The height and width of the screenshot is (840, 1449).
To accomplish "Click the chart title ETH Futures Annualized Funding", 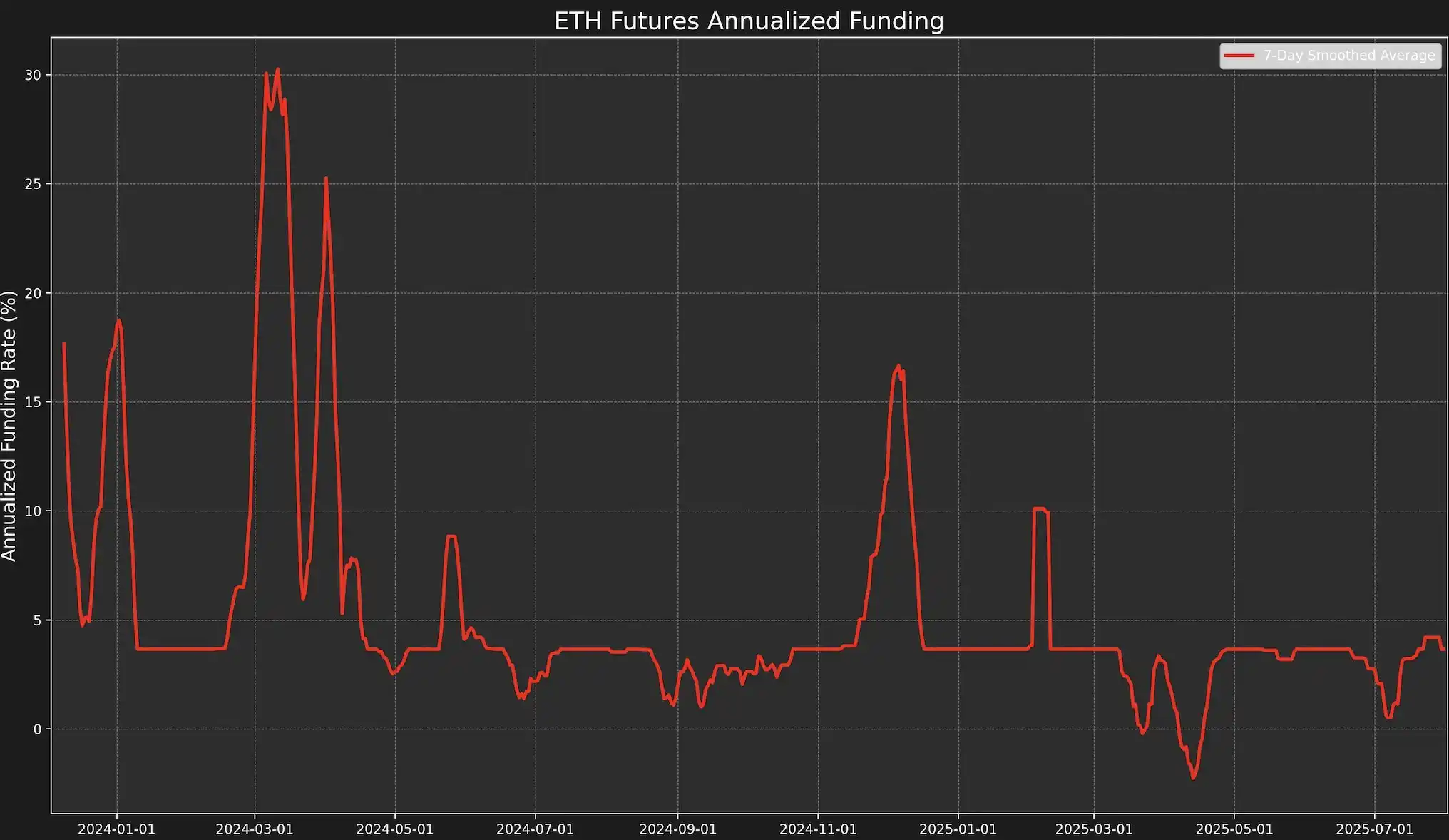I will [x=749, y=21].
